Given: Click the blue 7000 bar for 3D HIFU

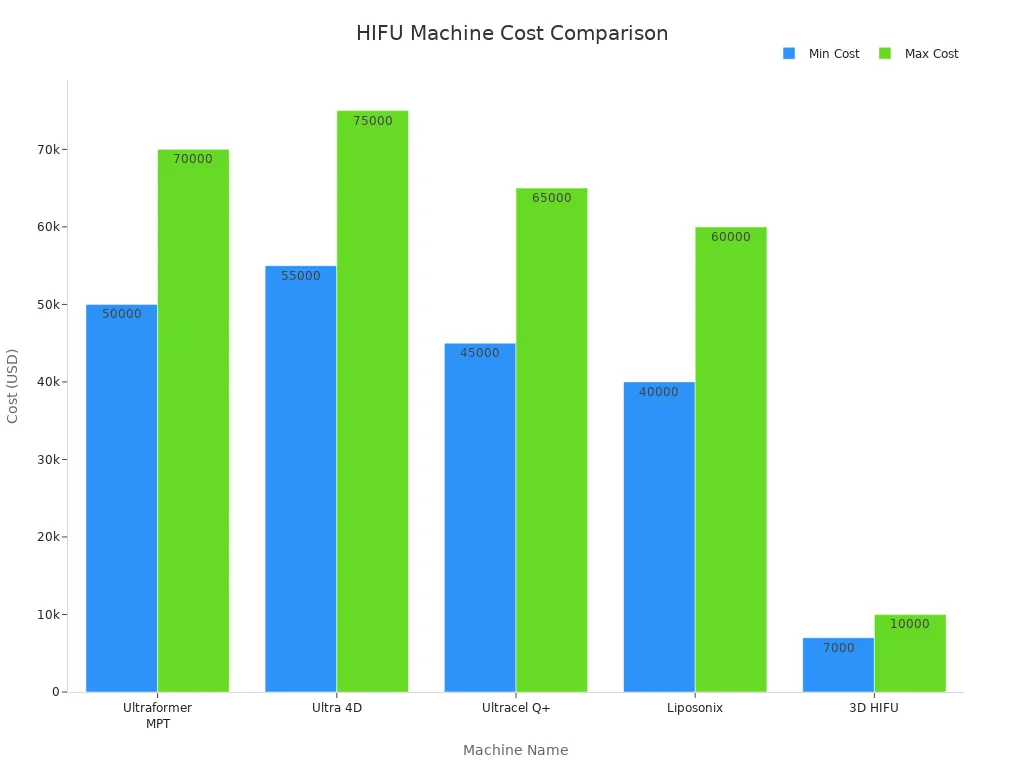Looking at the screenshot, I should coord(839,663).
